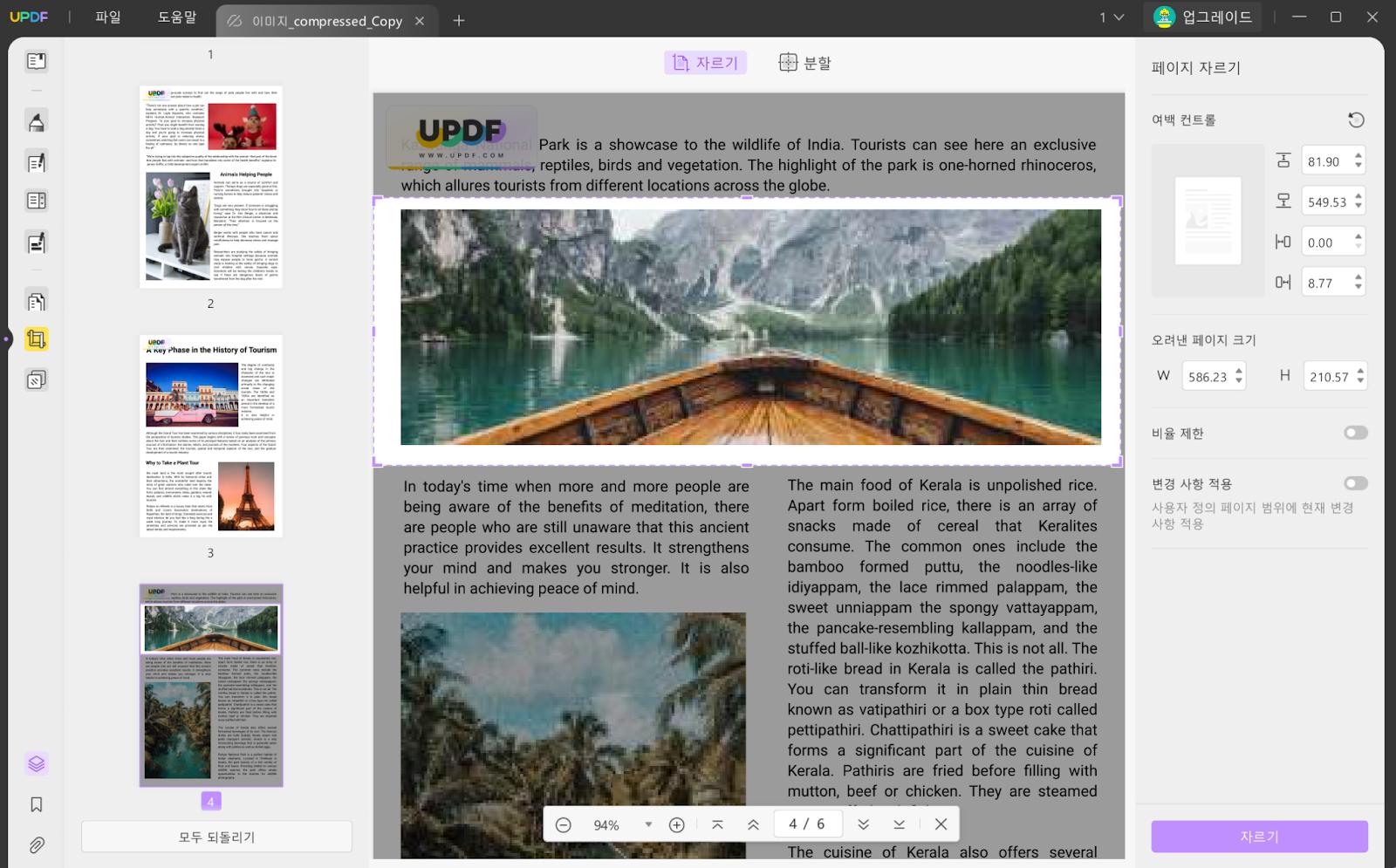
Task: Click the 페이지 자르기 panel title
Action: (x=1196, y=67)
